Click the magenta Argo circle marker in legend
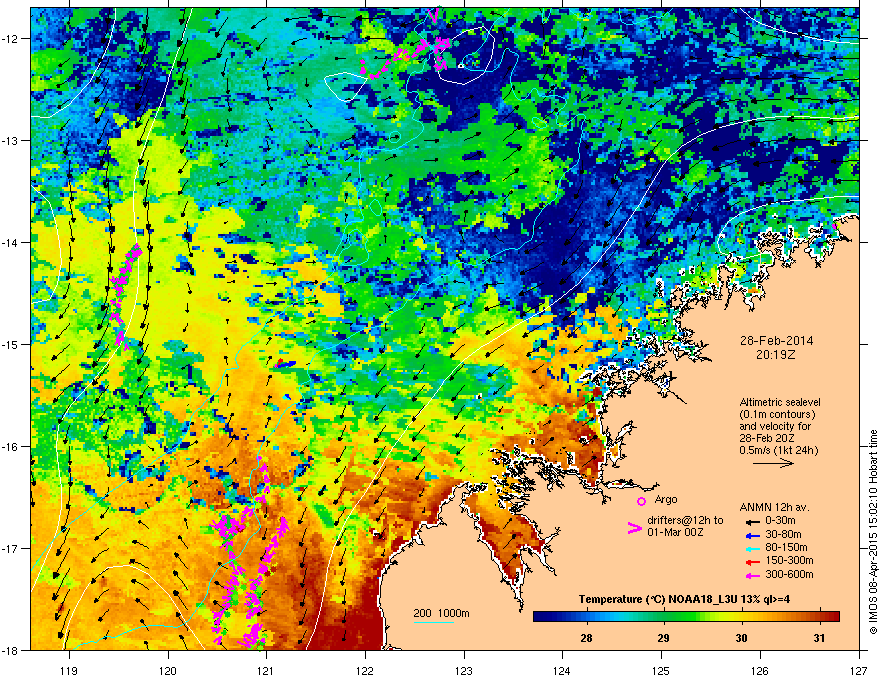880x680 pixels. click(641, 501)
